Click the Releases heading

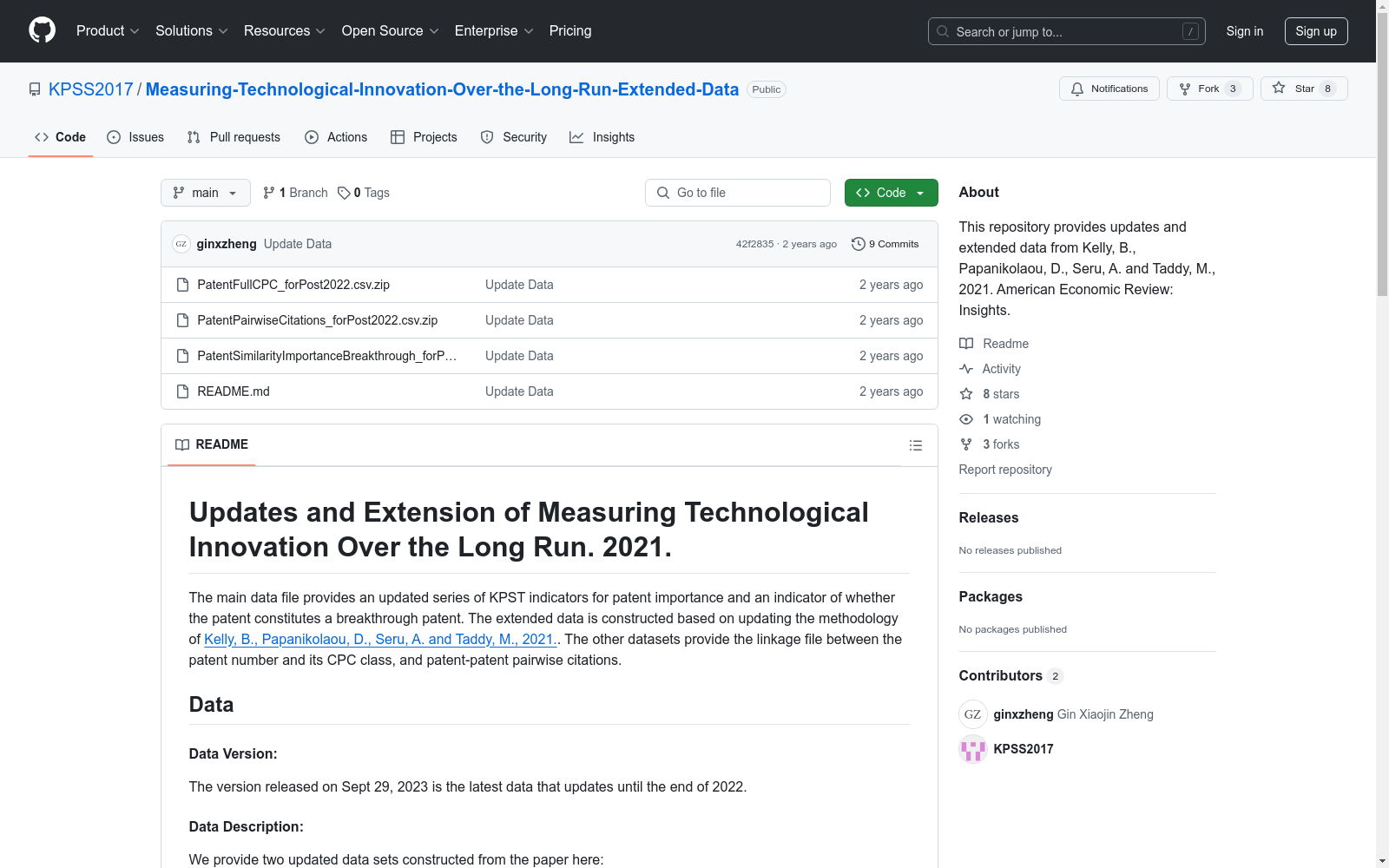989,517
